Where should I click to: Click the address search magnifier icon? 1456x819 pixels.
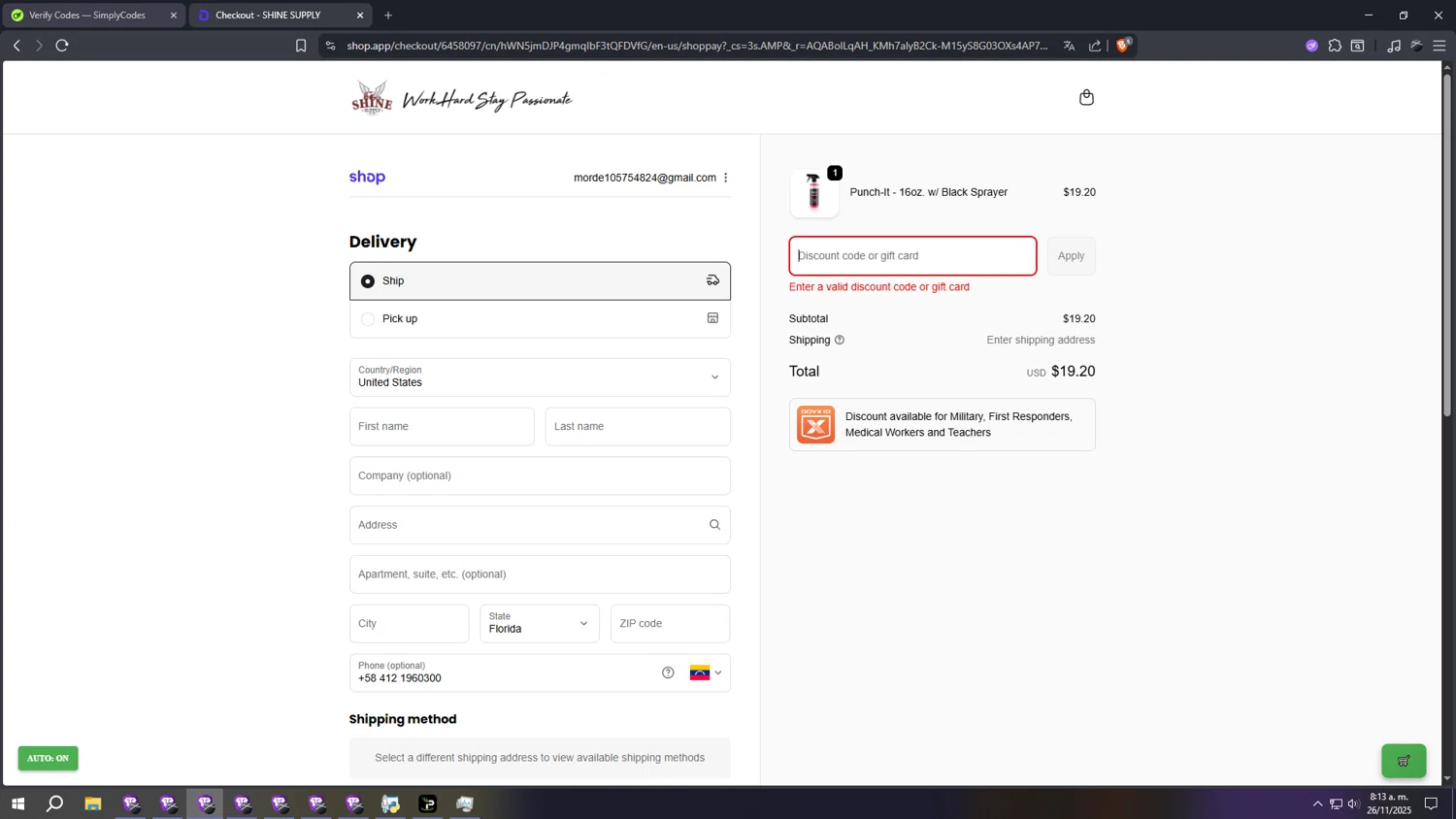pyautogui.click(x=714, y=525)
